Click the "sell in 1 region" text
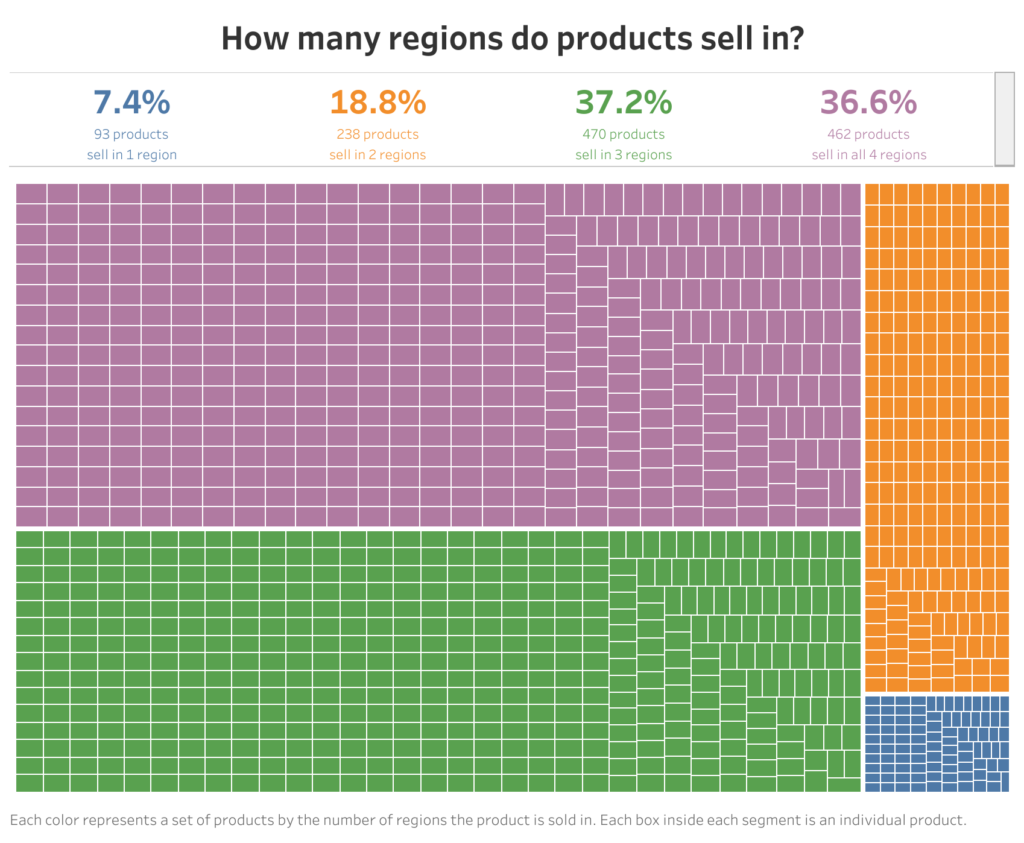1024x843 pixels. (x=131, y=155)
